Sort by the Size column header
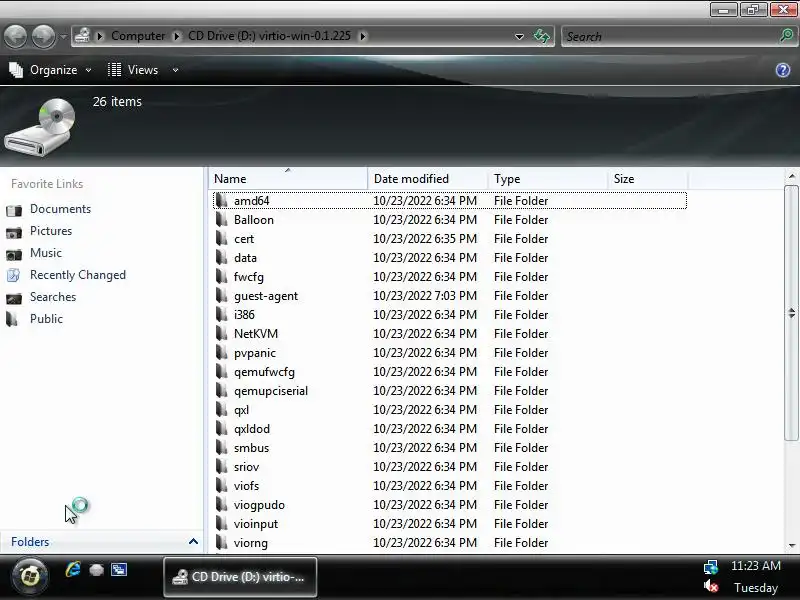The width and height of the screenshot is (800, 600). point(647,179)
